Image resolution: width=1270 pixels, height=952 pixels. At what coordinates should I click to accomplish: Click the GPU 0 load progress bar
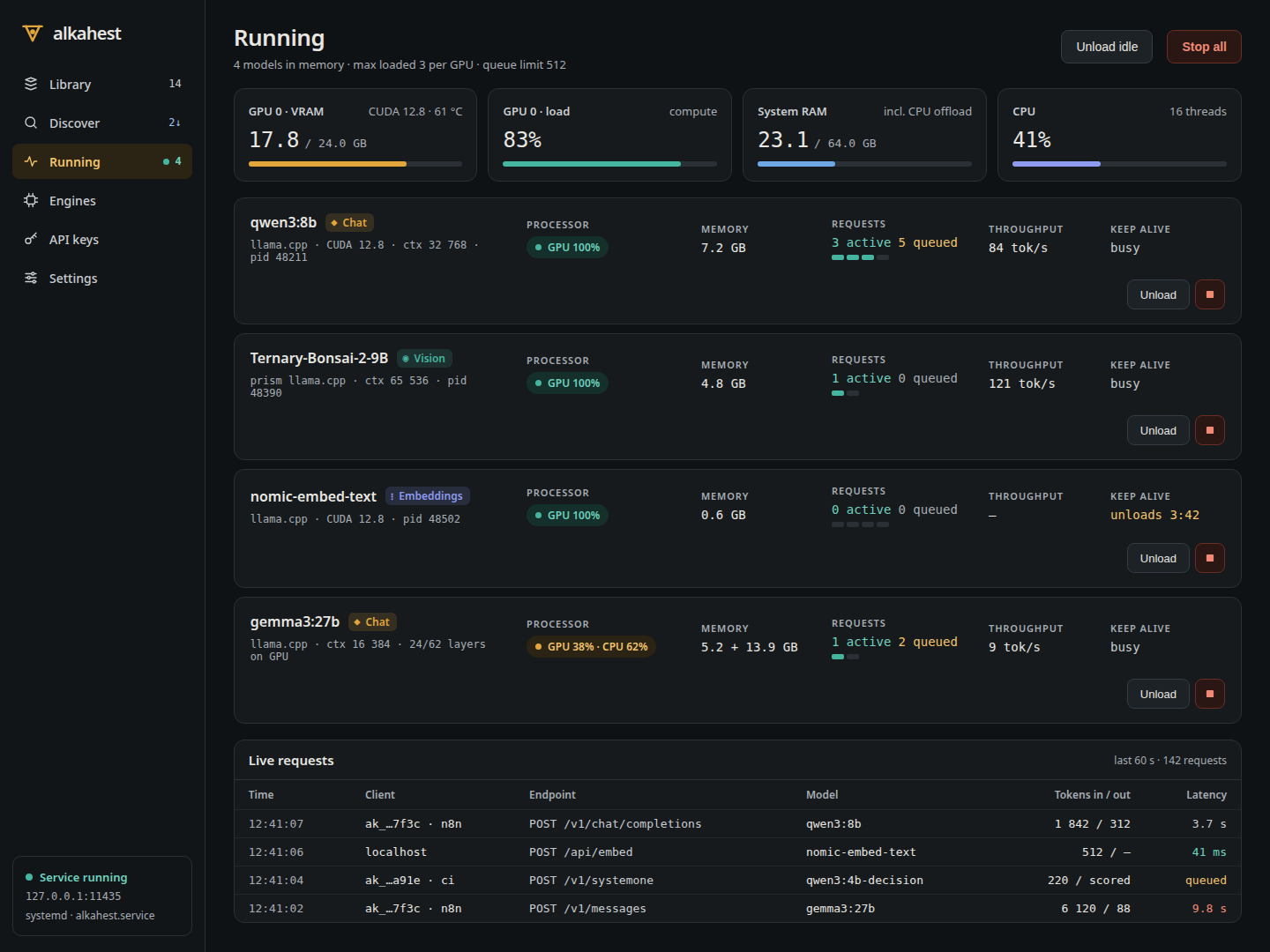click(x=609, y=164)
